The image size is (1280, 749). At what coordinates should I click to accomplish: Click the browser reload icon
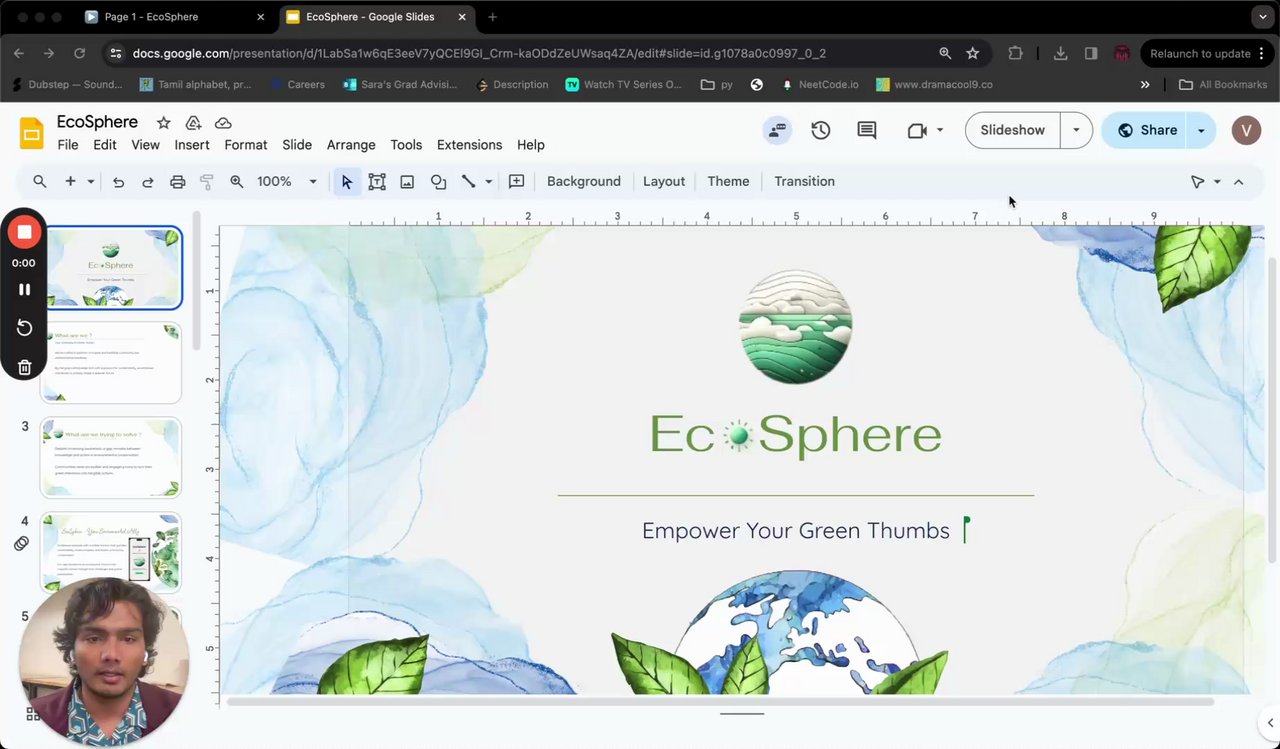coord(79,53)
